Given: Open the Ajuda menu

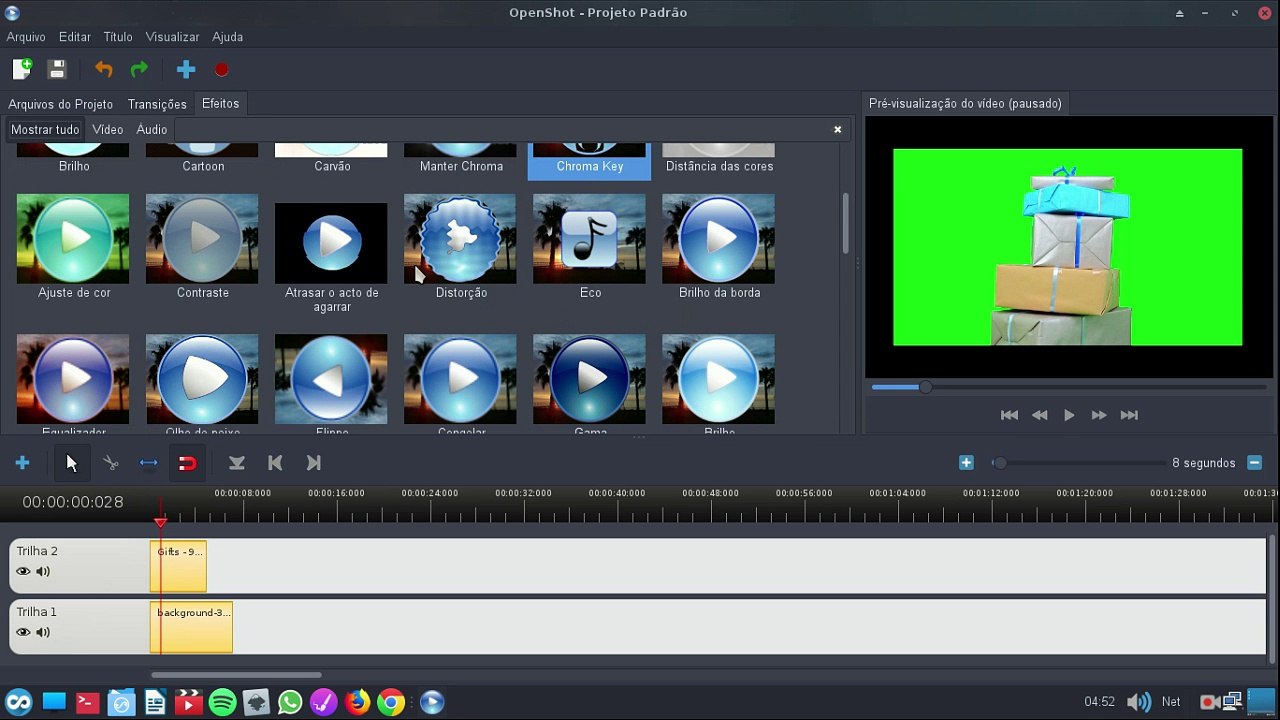Looking at the screenshot, I should tap(228, 37).
